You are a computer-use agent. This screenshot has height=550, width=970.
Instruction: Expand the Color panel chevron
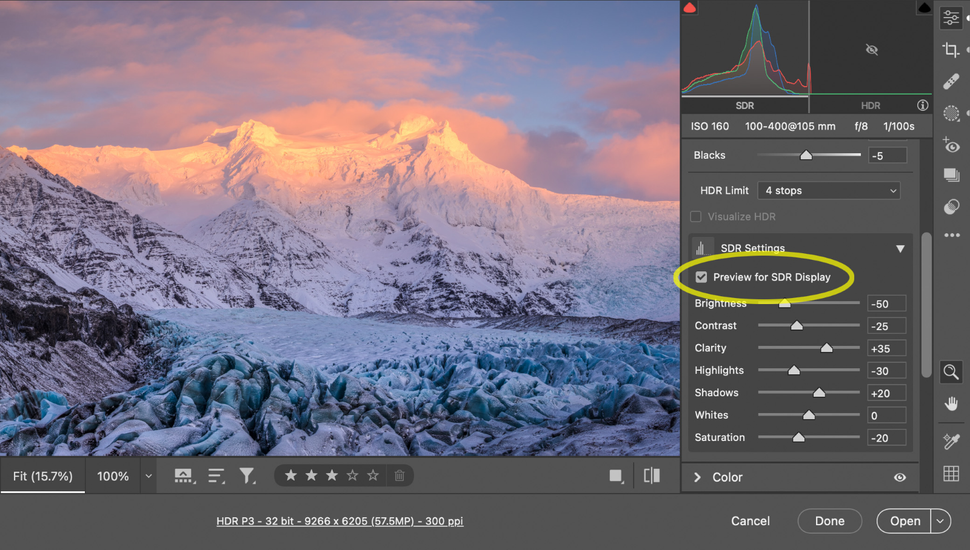point(698,477)
